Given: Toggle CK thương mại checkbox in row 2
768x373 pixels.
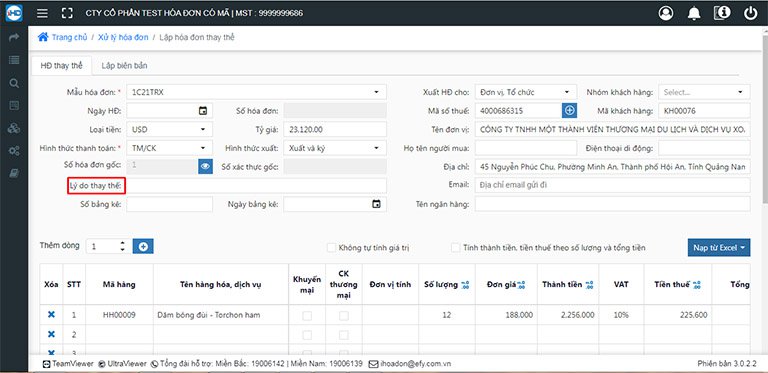Looking at the screenshot, I should coord(344,335).
